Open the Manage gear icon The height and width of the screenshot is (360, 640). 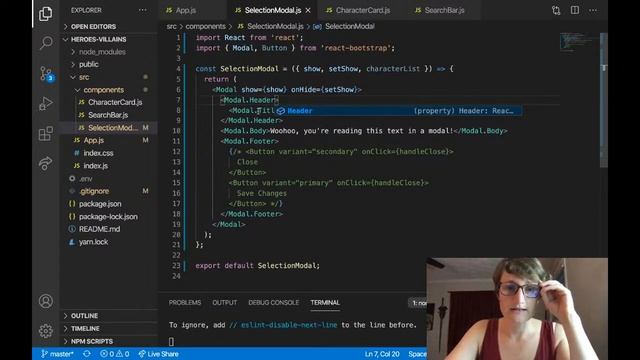[46, 331]
